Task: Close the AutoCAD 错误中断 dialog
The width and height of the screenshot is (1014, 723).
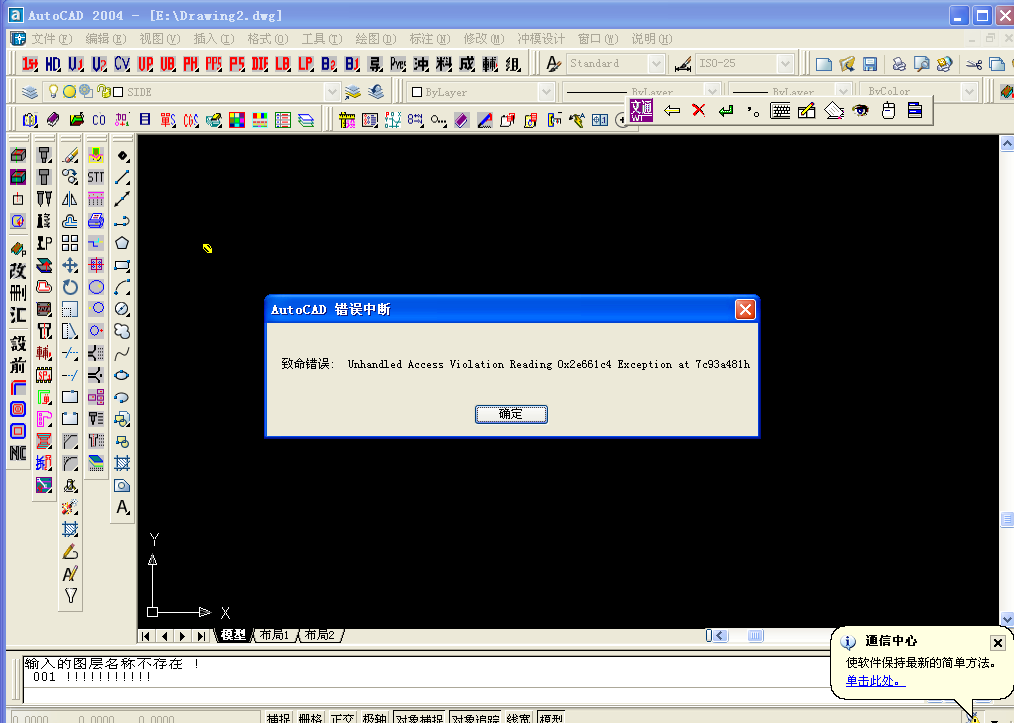Action: pos(745,310)
